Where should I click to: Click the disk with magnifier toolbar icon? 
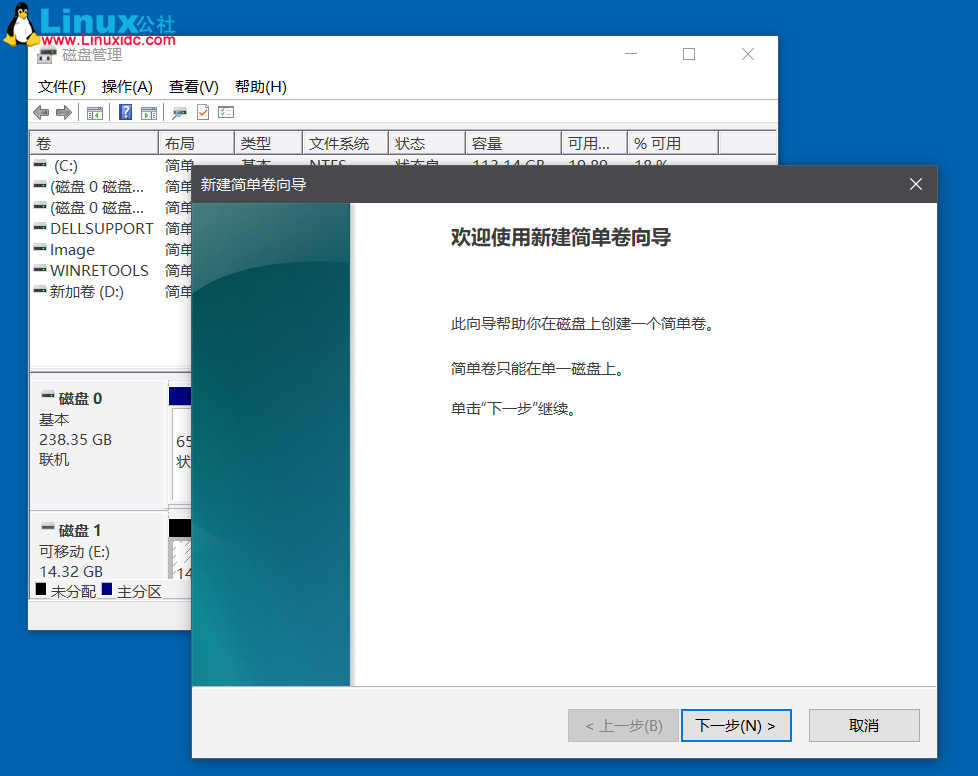tap(180, 113)
